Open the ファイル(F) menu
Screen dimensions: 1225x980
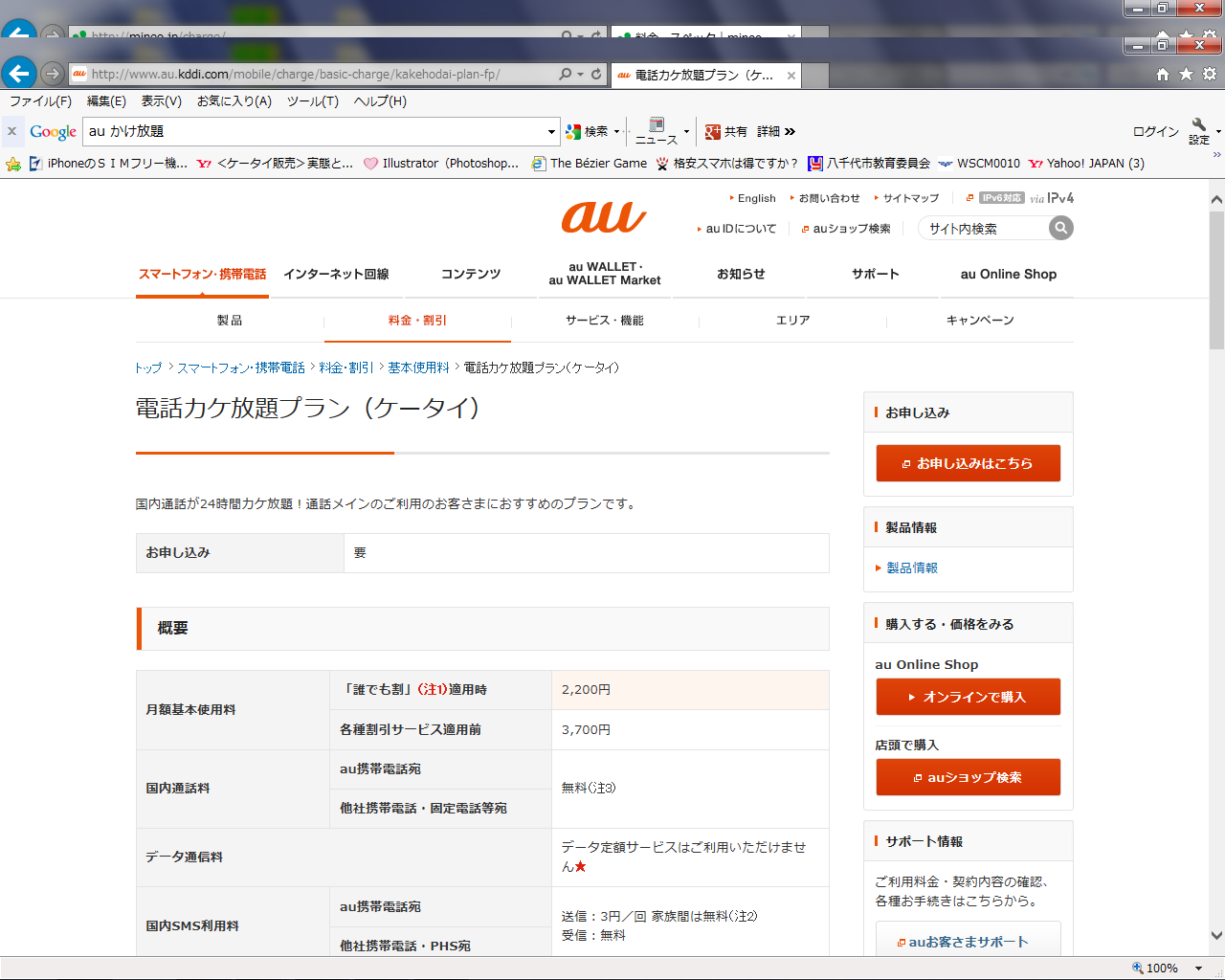(x=40, y=100)
